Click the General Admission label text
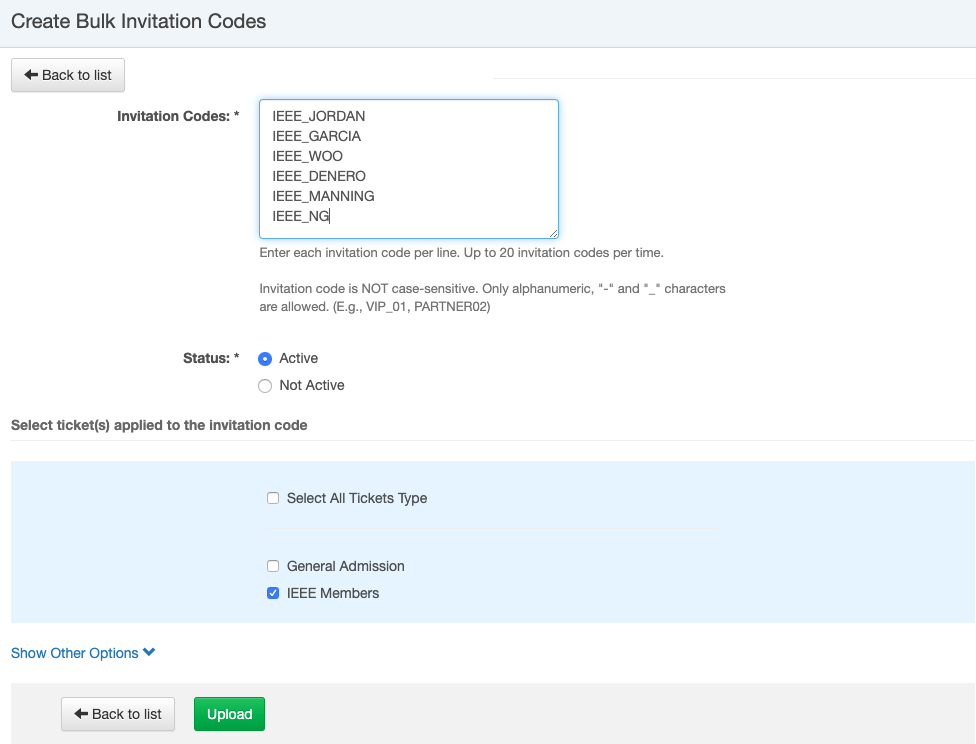The image size is (976, 744). pyautogui.click(x=345, y=566)
